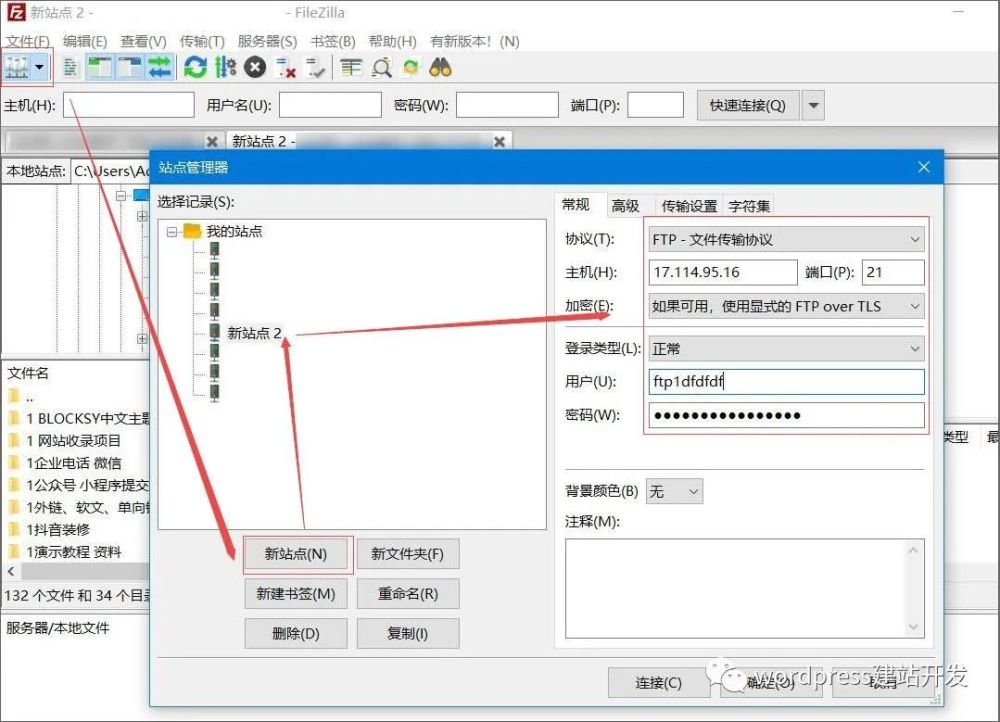Viewport: 1000px width, 722px height.
Task: Open the 传输(T) menu
Action: pos(202,41)
